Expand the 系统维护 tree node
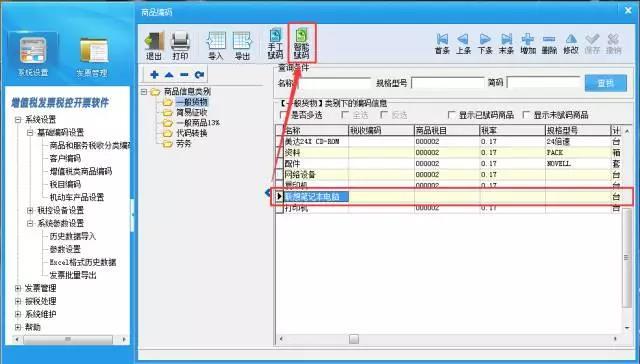Image resolution: width=640 pixels, height=364 pixels. click(x=18, y=315)
